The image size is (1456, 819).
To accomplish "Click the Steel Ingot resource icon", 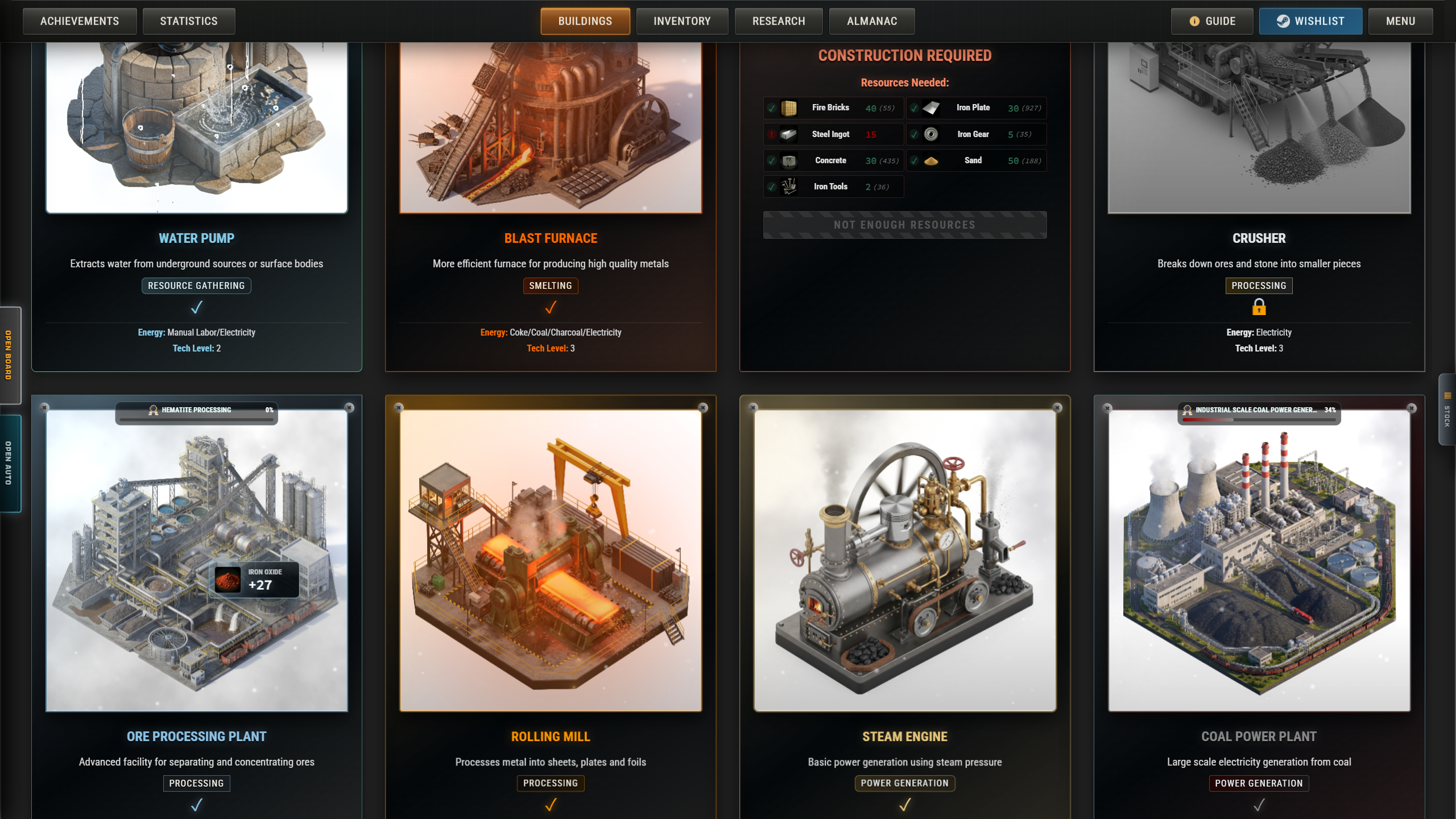I will pos(789,134).
